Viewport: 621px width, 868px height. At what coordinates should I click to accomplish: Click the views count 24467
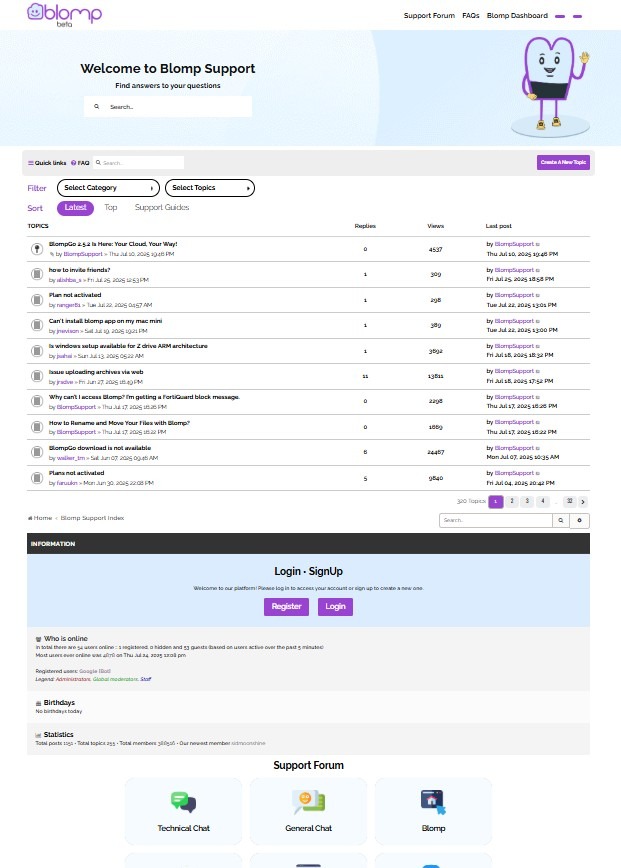coord(436,452)
